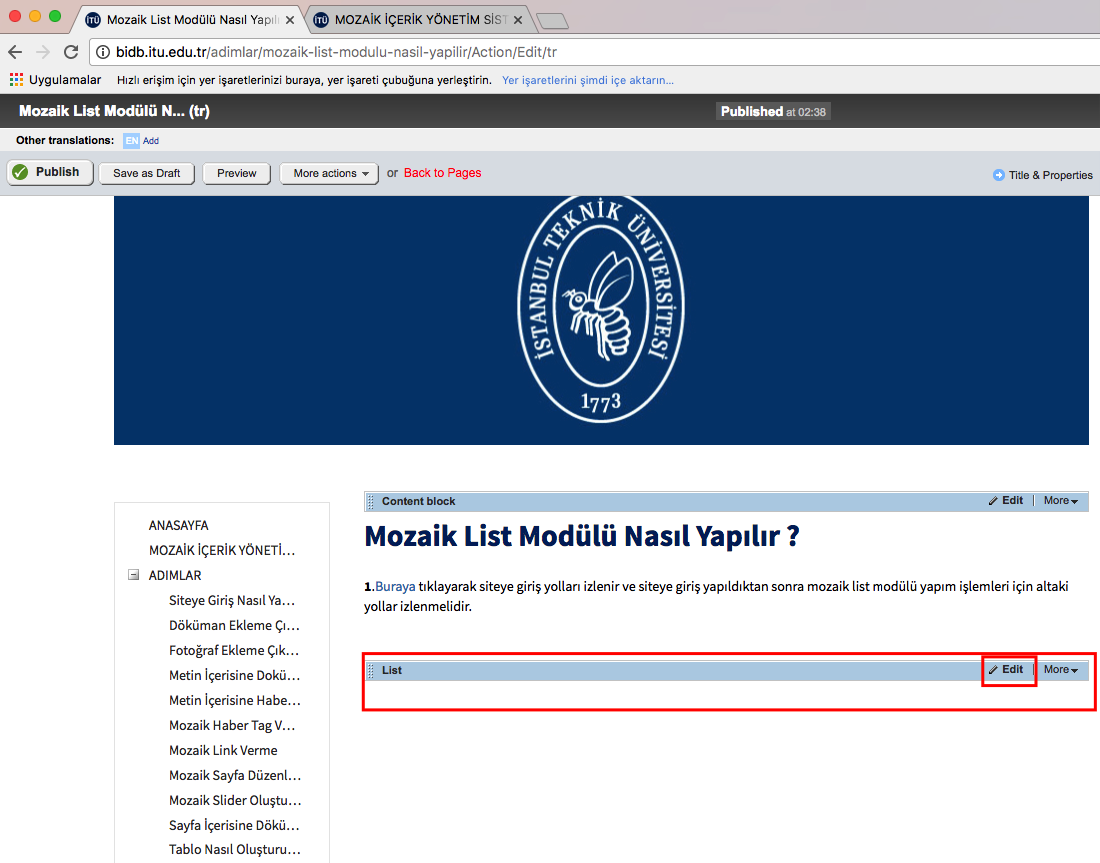This screenshot has width=1100, height=863.
Task: Click the Buraya link in the text
Action: pos(395,587)
